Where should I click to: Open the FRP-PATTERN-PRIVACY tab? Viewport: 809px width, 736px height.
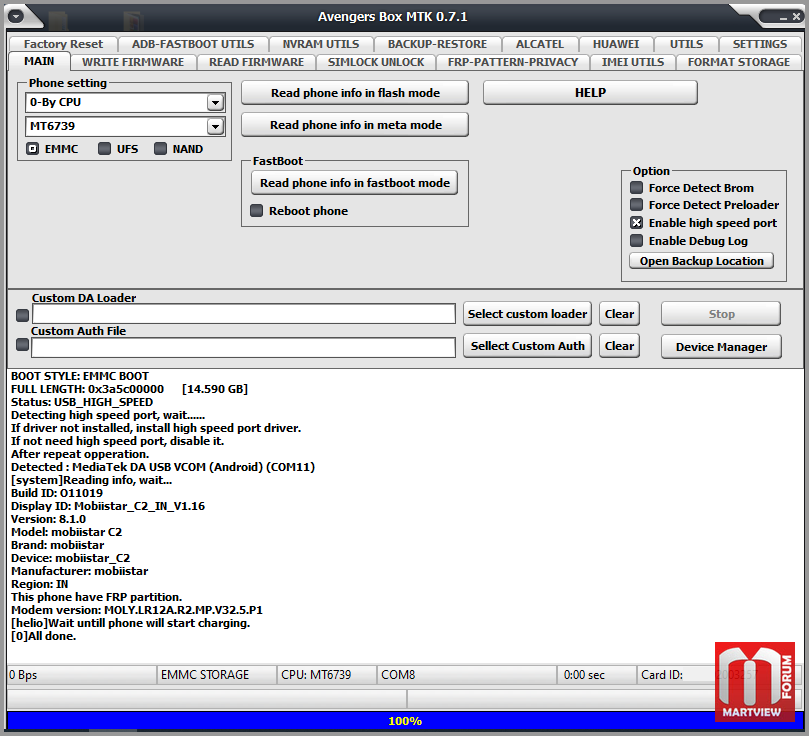(x=513, y=62)
